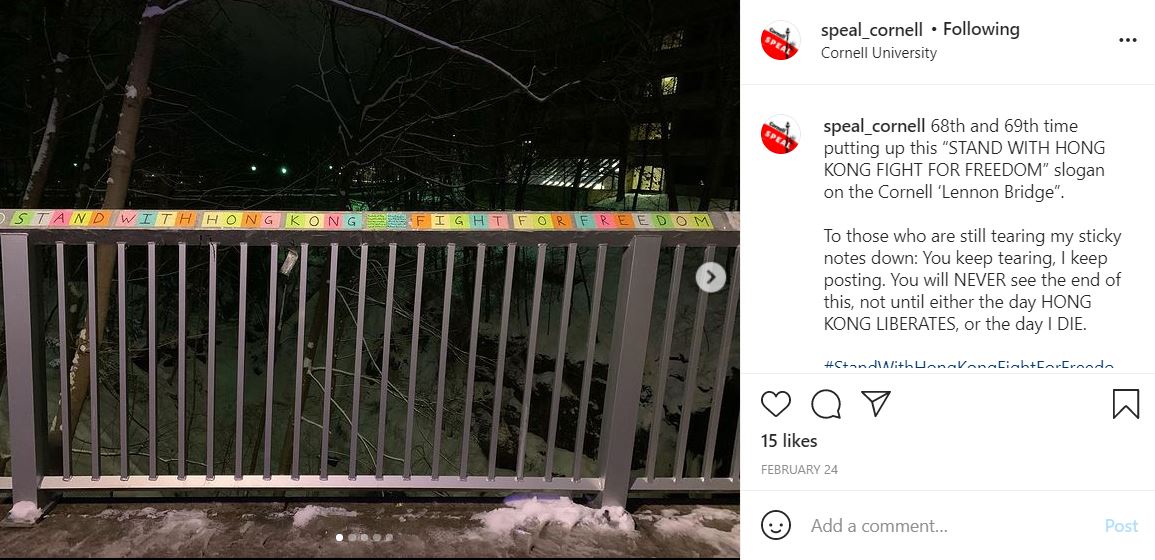Open the emoji picker smiley icon
Viewport: 1155px width, 560px height.
(x=776, y=525)
